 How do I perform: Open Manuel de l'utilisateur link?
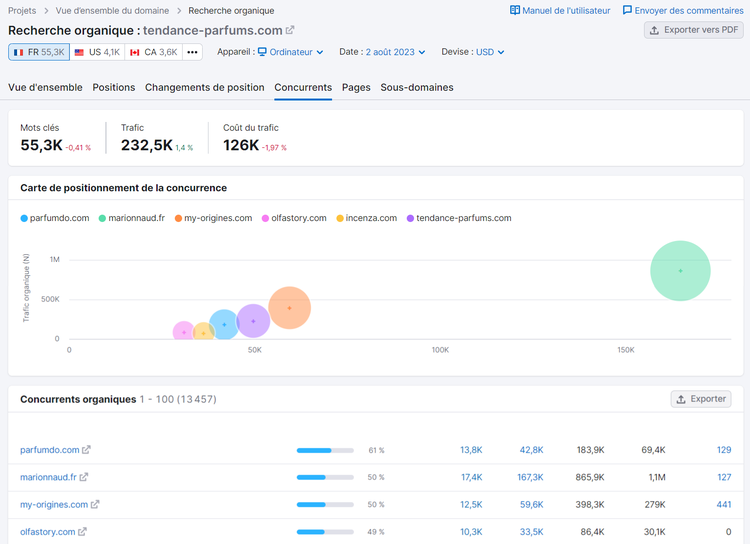coord(560,11)
